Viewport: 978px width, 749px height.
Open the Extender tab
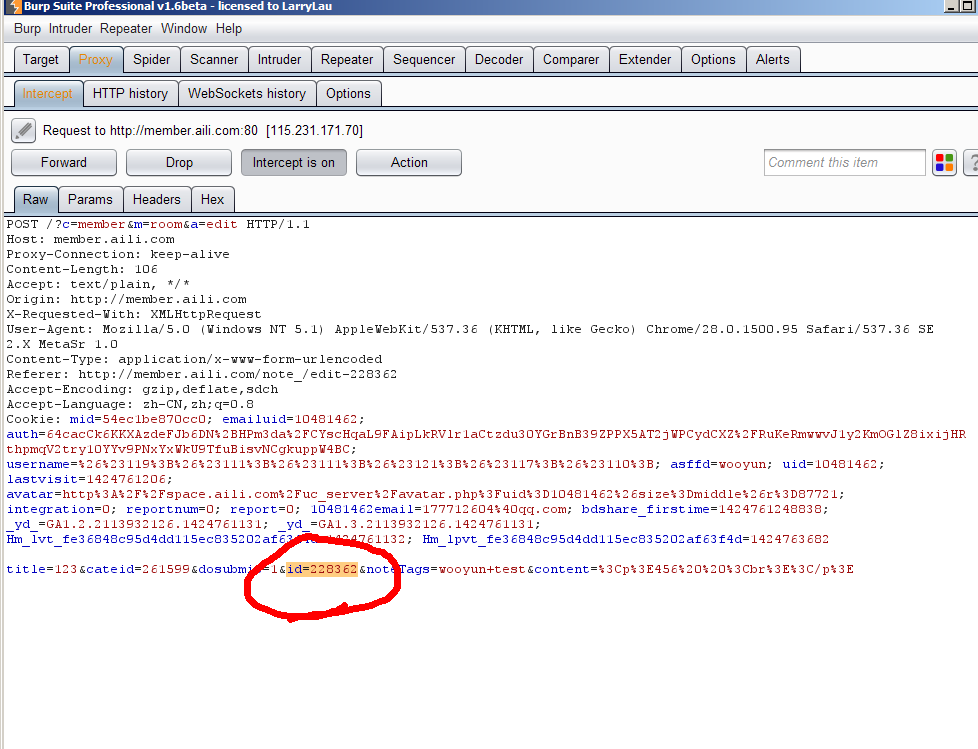point(645,59)
